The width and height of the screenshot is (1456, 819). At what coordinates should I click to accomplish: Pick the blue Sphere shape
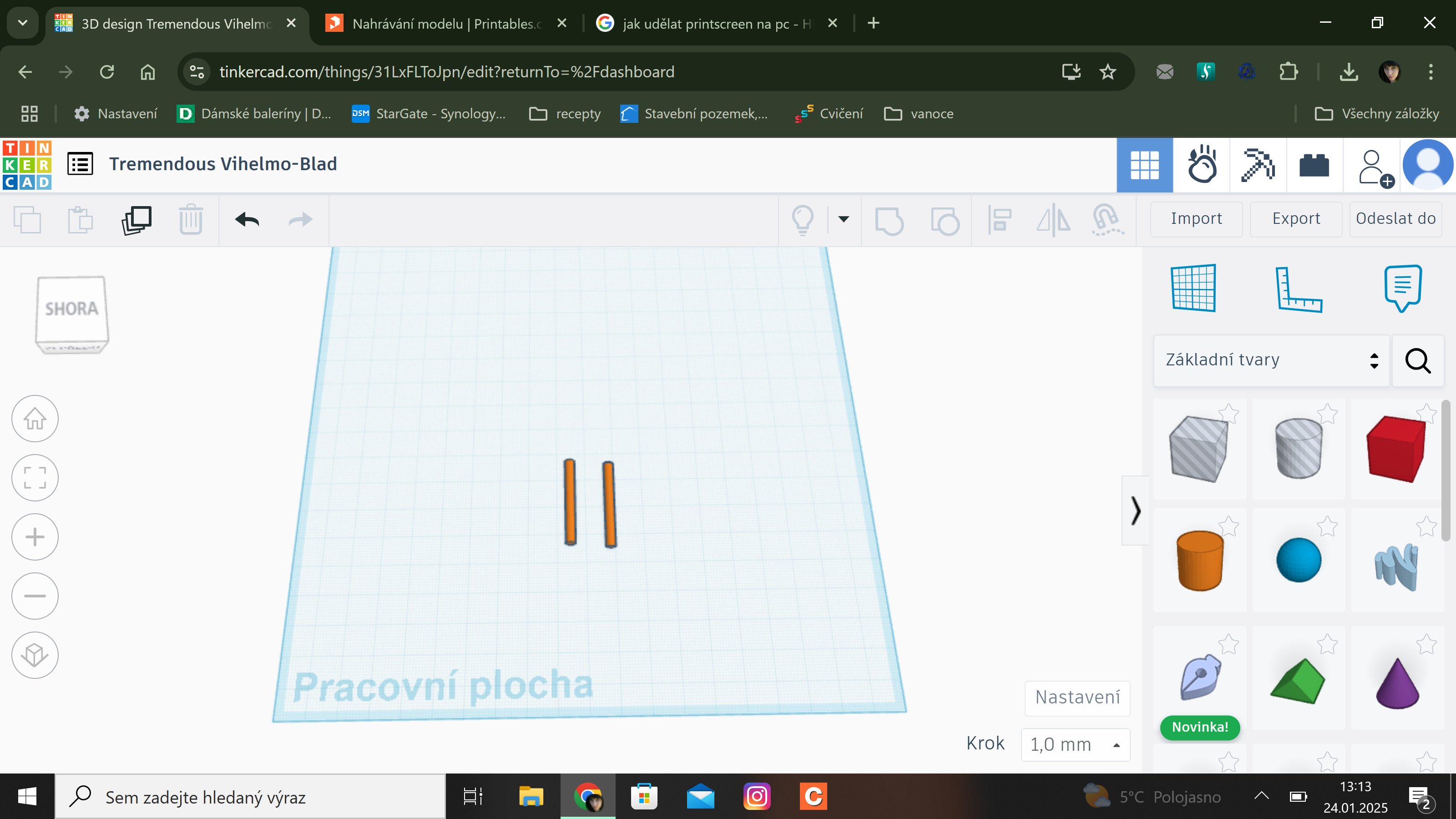coord(1298,560)
